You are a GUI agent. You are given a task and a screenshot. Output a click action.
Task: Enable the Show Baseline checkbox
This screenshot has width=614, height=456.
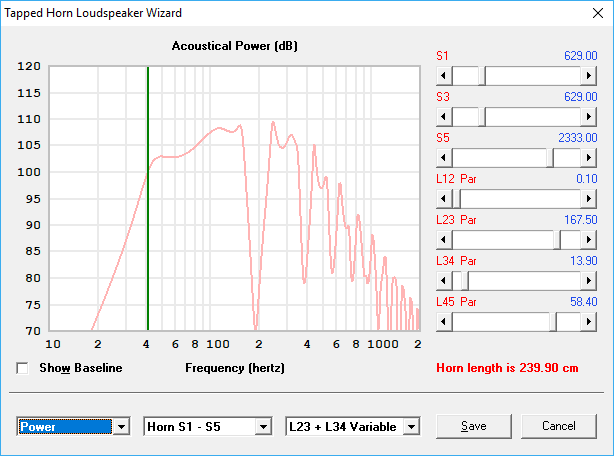22,368
